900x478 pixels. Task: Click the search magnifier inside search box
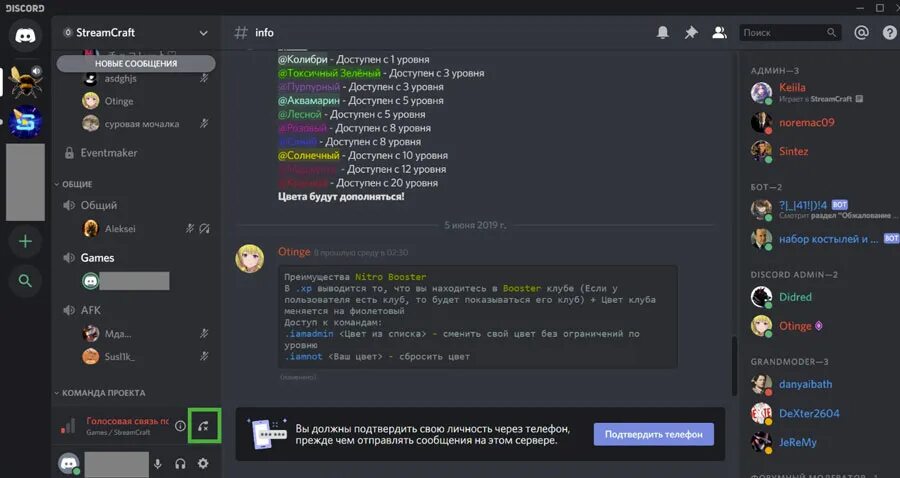[x=831, y=33]
